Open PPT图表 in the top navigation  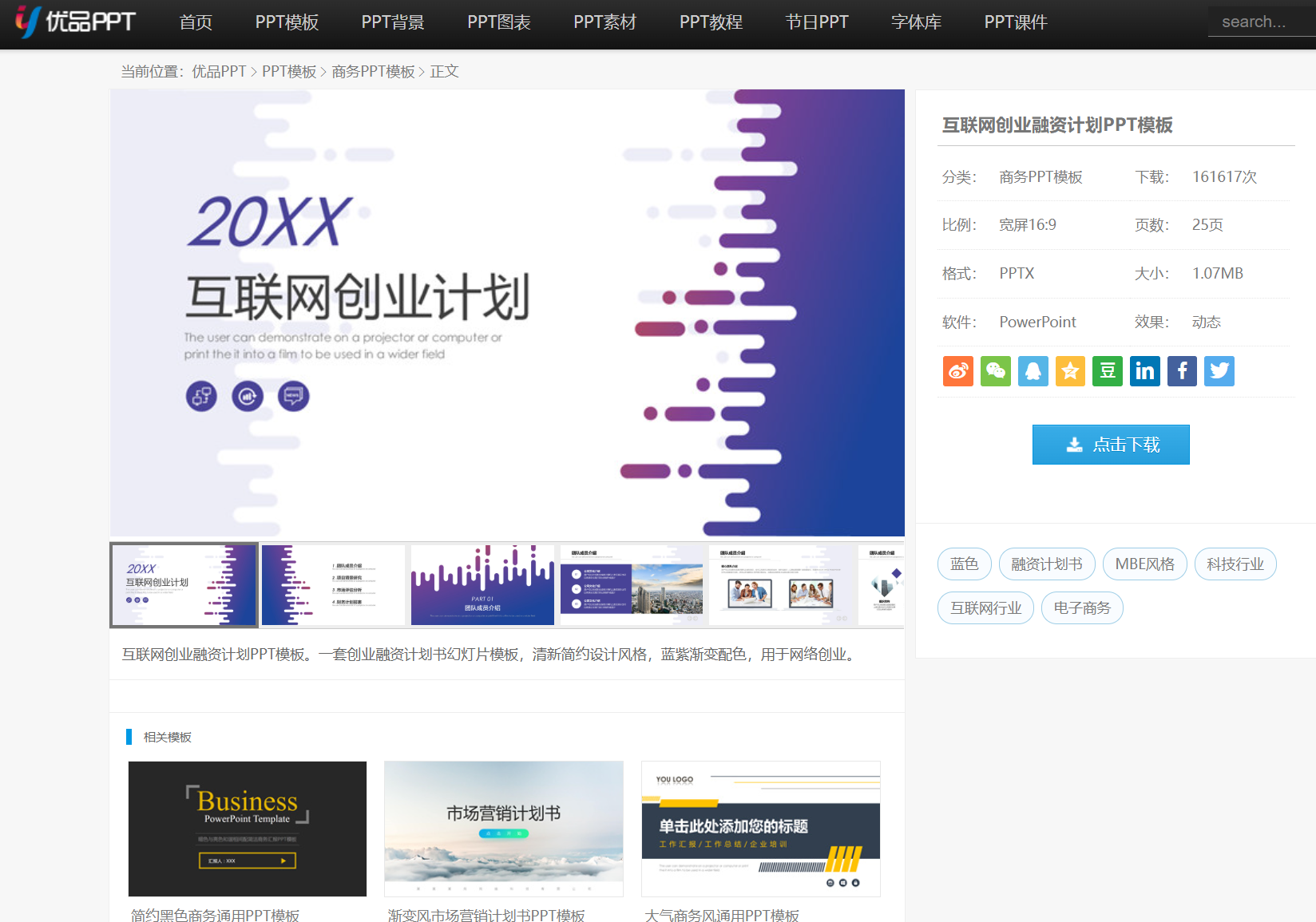(x=499, y=22)
